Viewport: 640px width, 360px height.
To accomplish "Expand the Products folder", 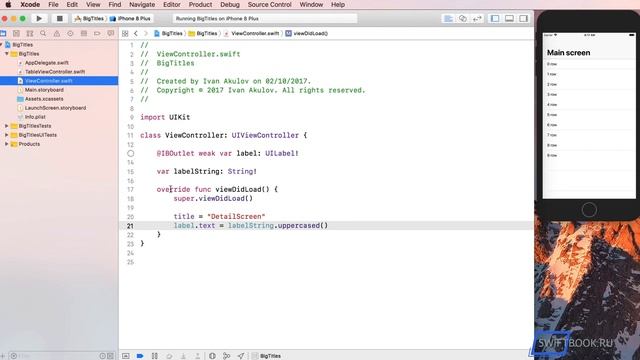I will (7, 144).
